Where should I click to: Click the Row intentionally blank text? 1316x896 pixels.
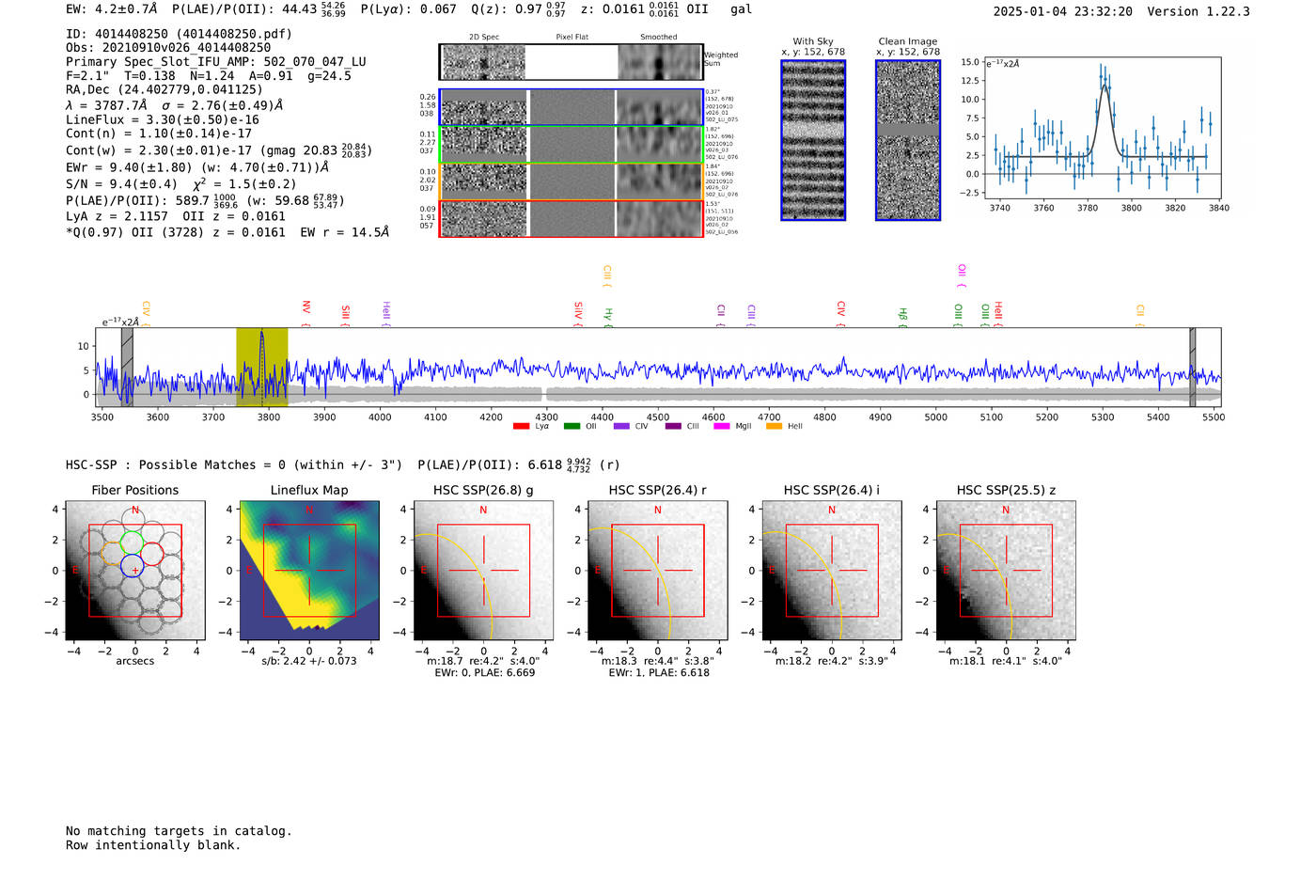(153, 845)
